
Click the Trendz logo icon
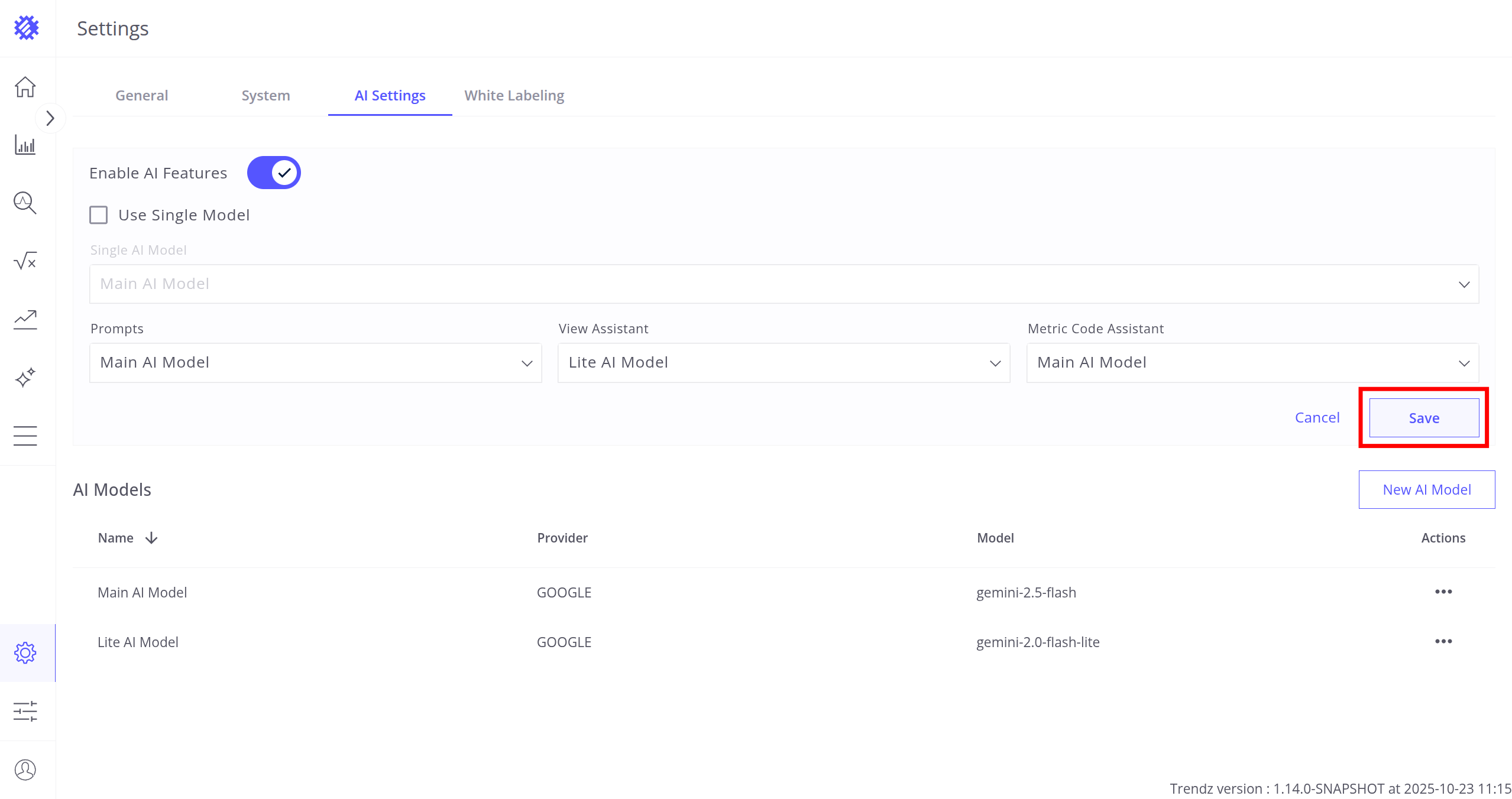27,28
